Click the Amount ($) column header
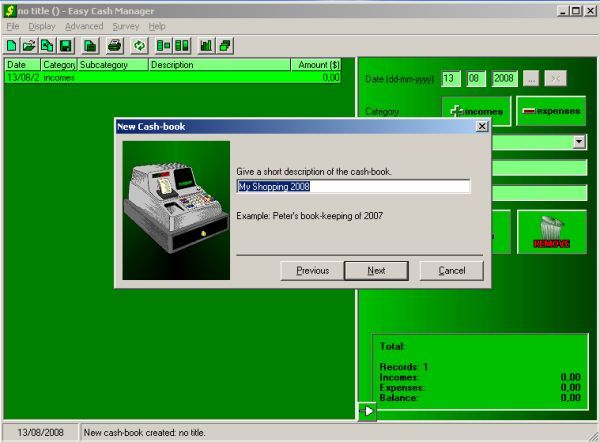Image resolution: width=600 pixels, height=443 pixels. tap(316, 65)
